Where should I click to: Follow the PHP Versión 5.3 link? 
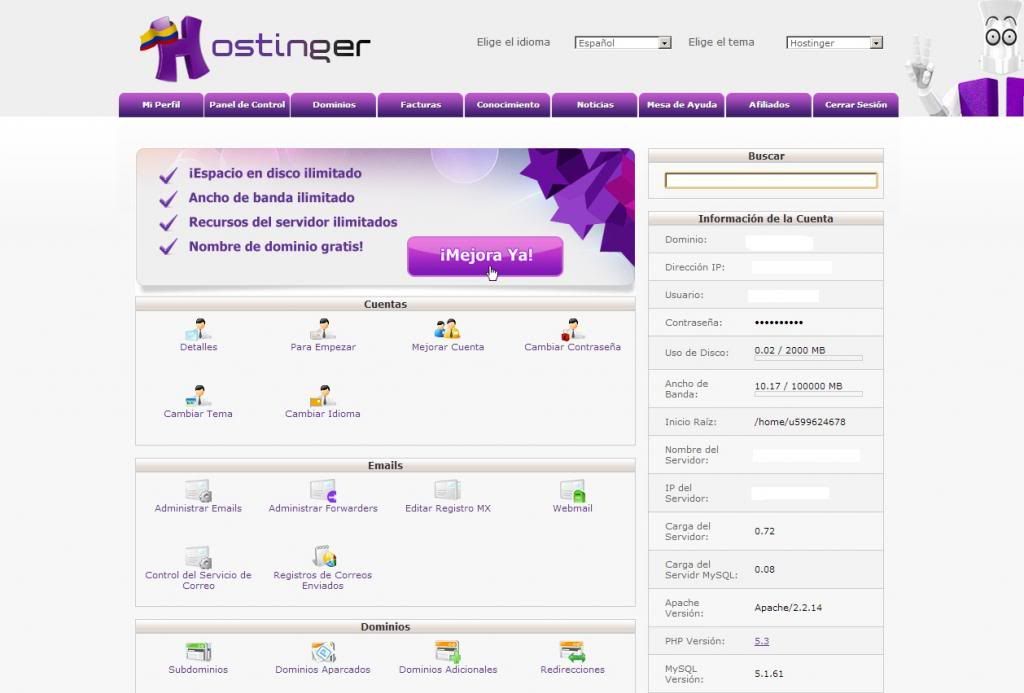pos(761,641)
